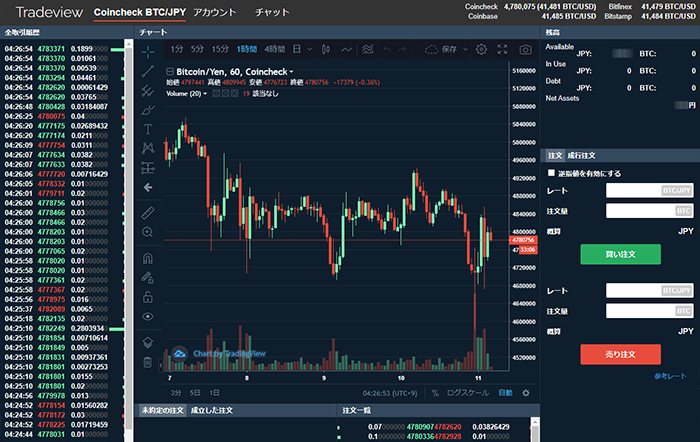Open the price scale settings gear at the bottom

(x=526, y=393)
